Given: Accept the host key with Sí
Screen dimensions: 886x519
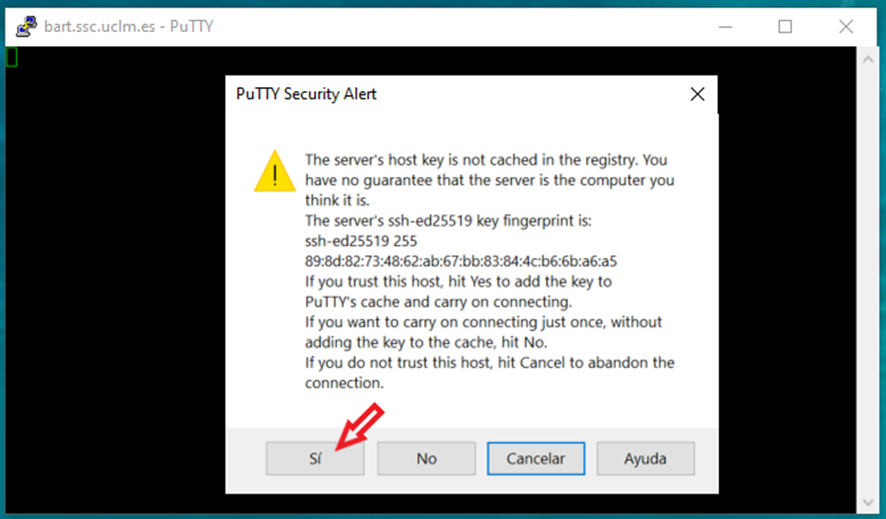Looking at the screenshot, I should pyautogui.click(x=315, y=459).
